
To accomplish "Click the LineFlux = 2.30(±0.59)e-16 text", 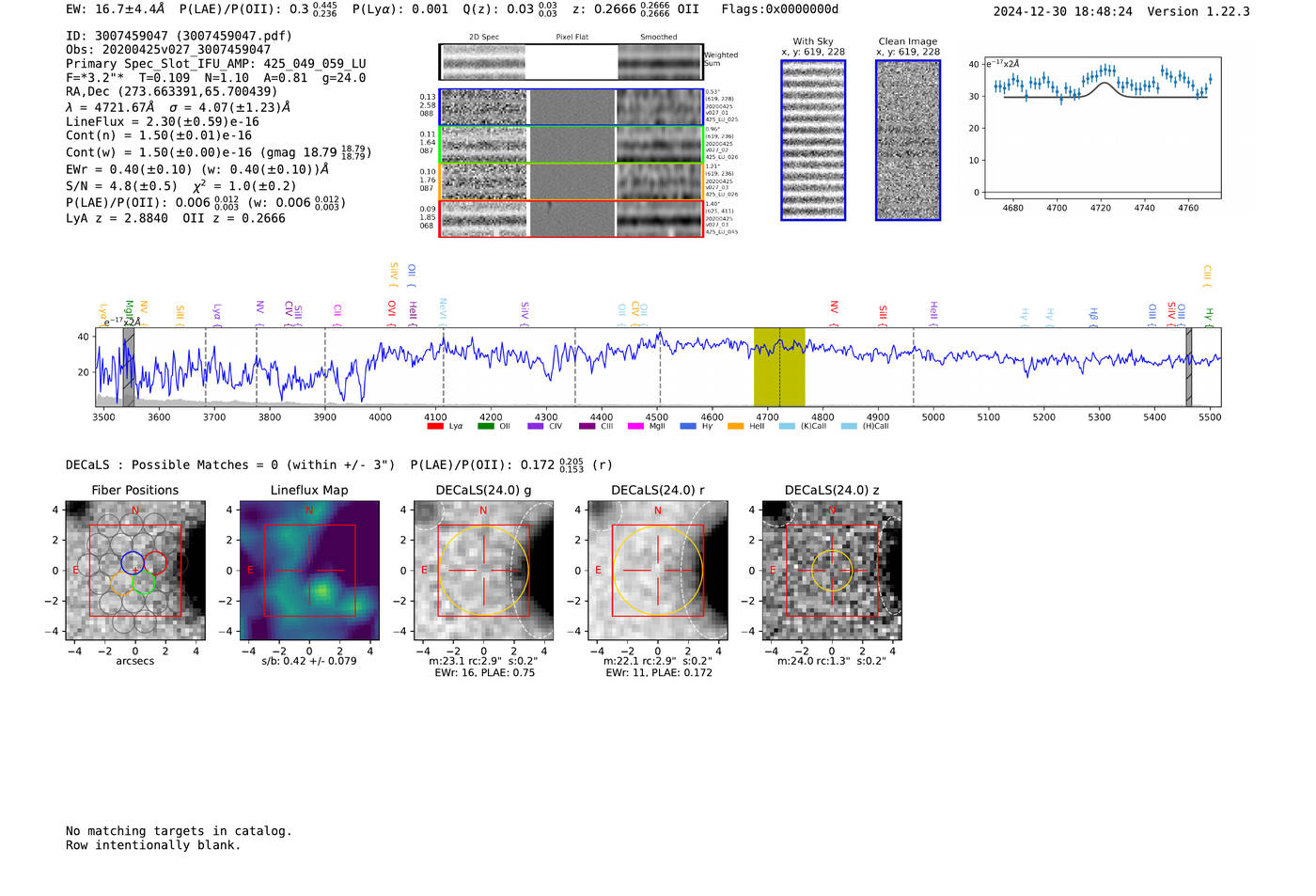I will (x=163, y=121).
